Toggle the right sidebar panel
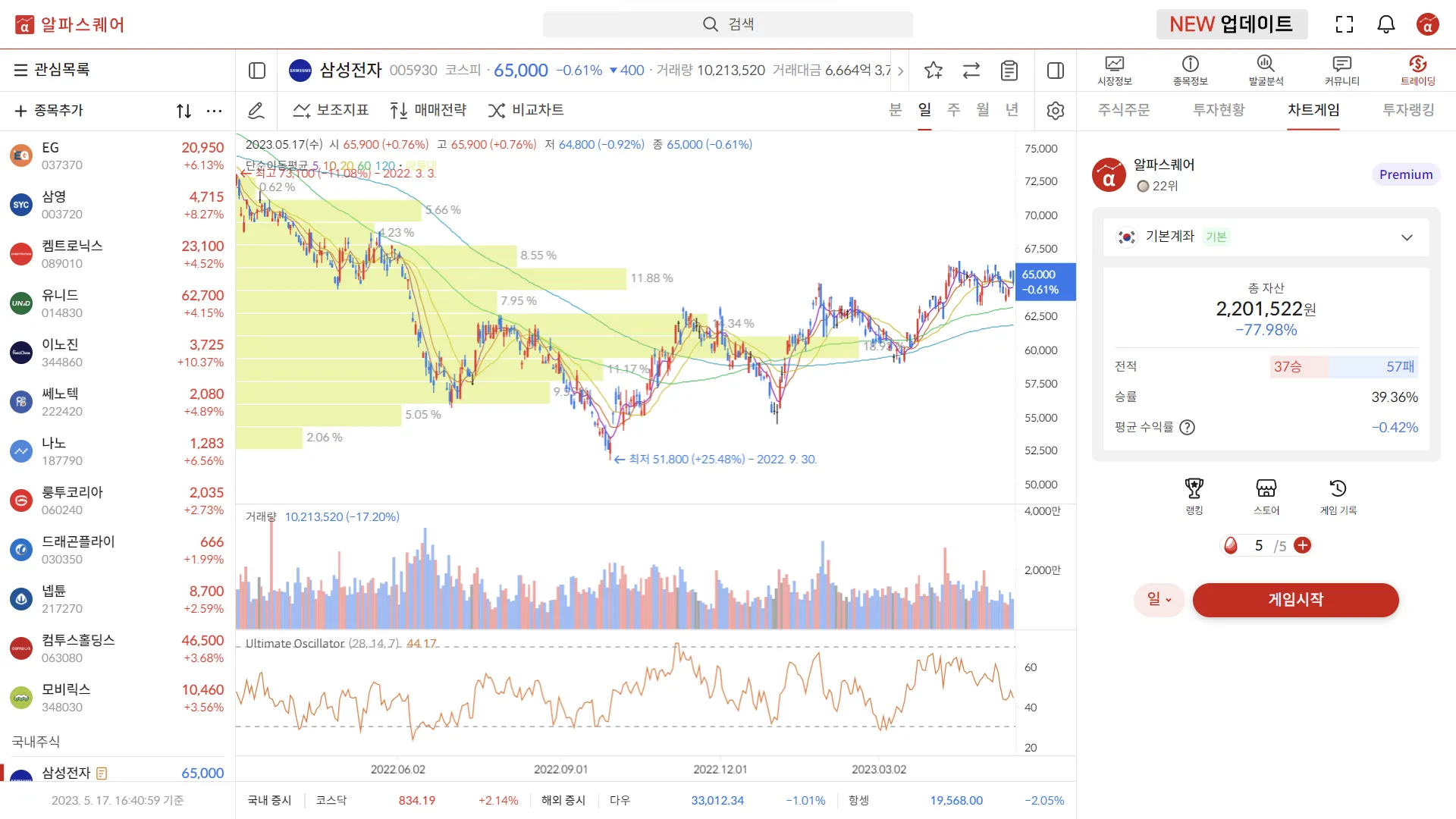The width and height of the screenshot is (1456, 819). point(1055,71)
